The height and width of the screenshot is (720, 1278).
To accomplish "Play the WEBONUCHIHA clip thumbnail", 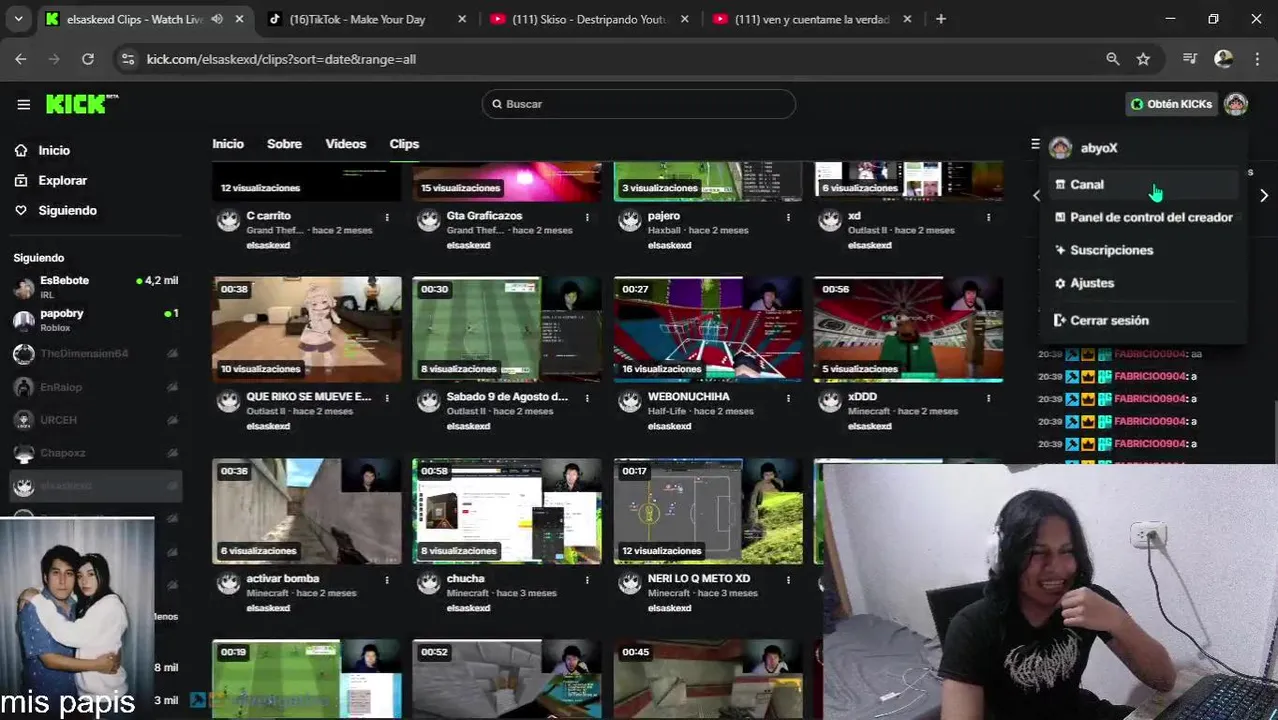I will 708,329.
